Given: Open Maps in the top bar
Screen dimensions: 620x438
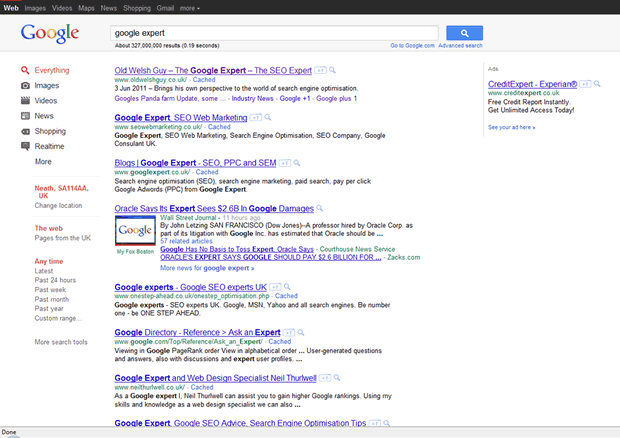Looking at the screenshot, I should [86, 8].
